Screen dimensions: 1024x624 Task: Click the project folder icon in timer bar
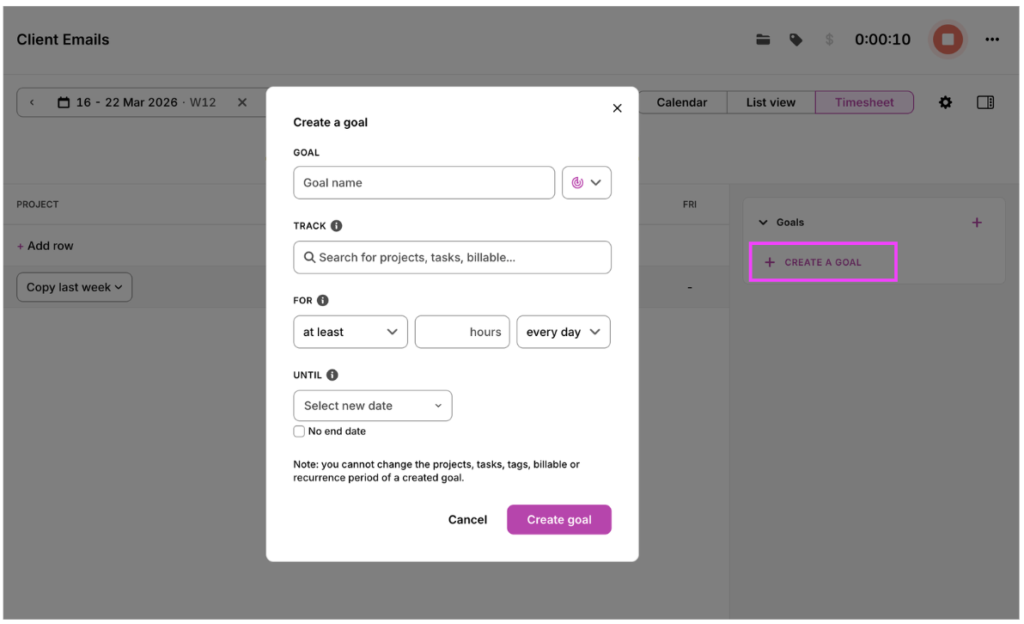click(x=763, y=40)
